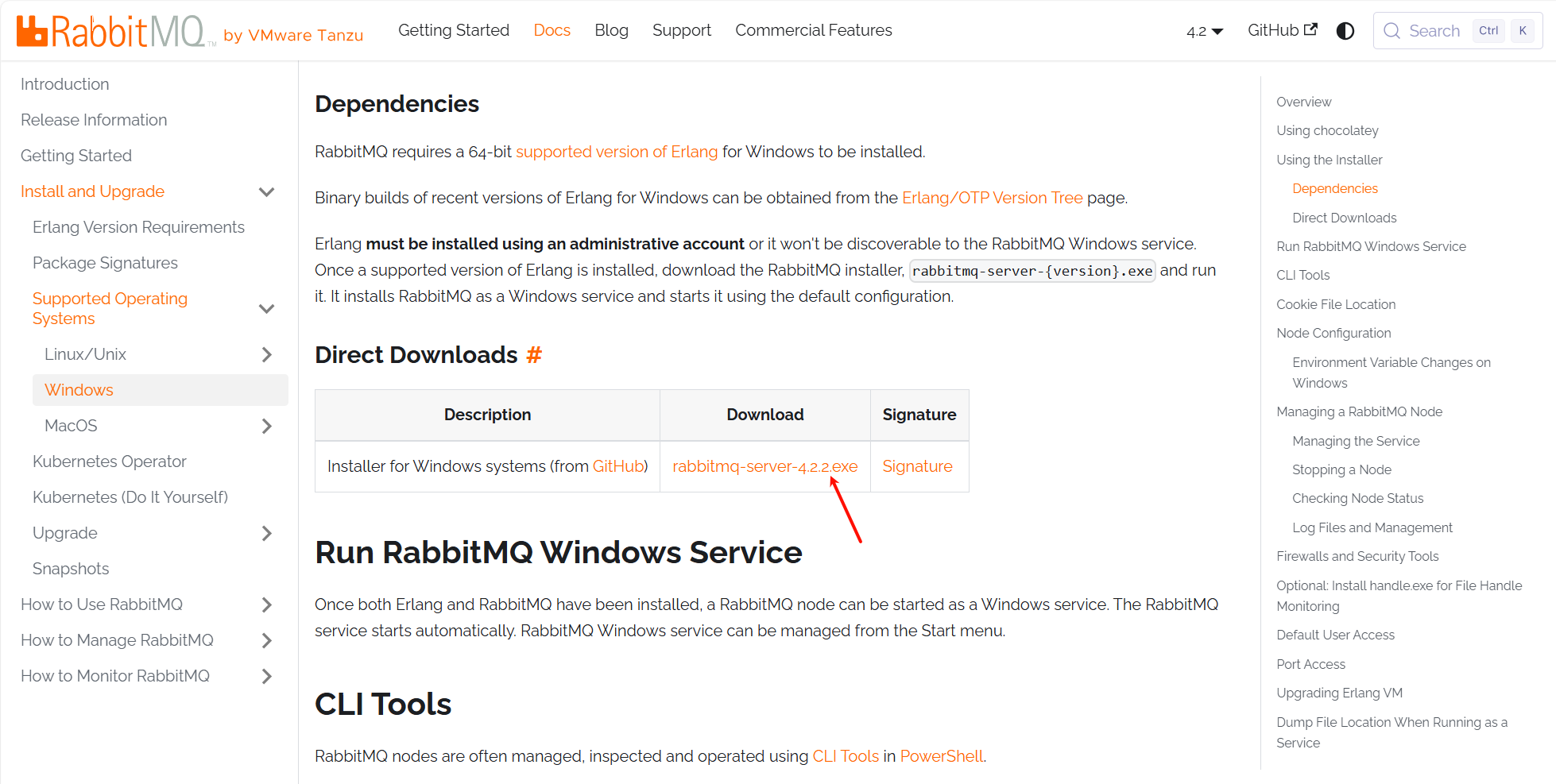Collapse Supported Operating Systems section
This screenshot has width=1556, height=784.
267,308
